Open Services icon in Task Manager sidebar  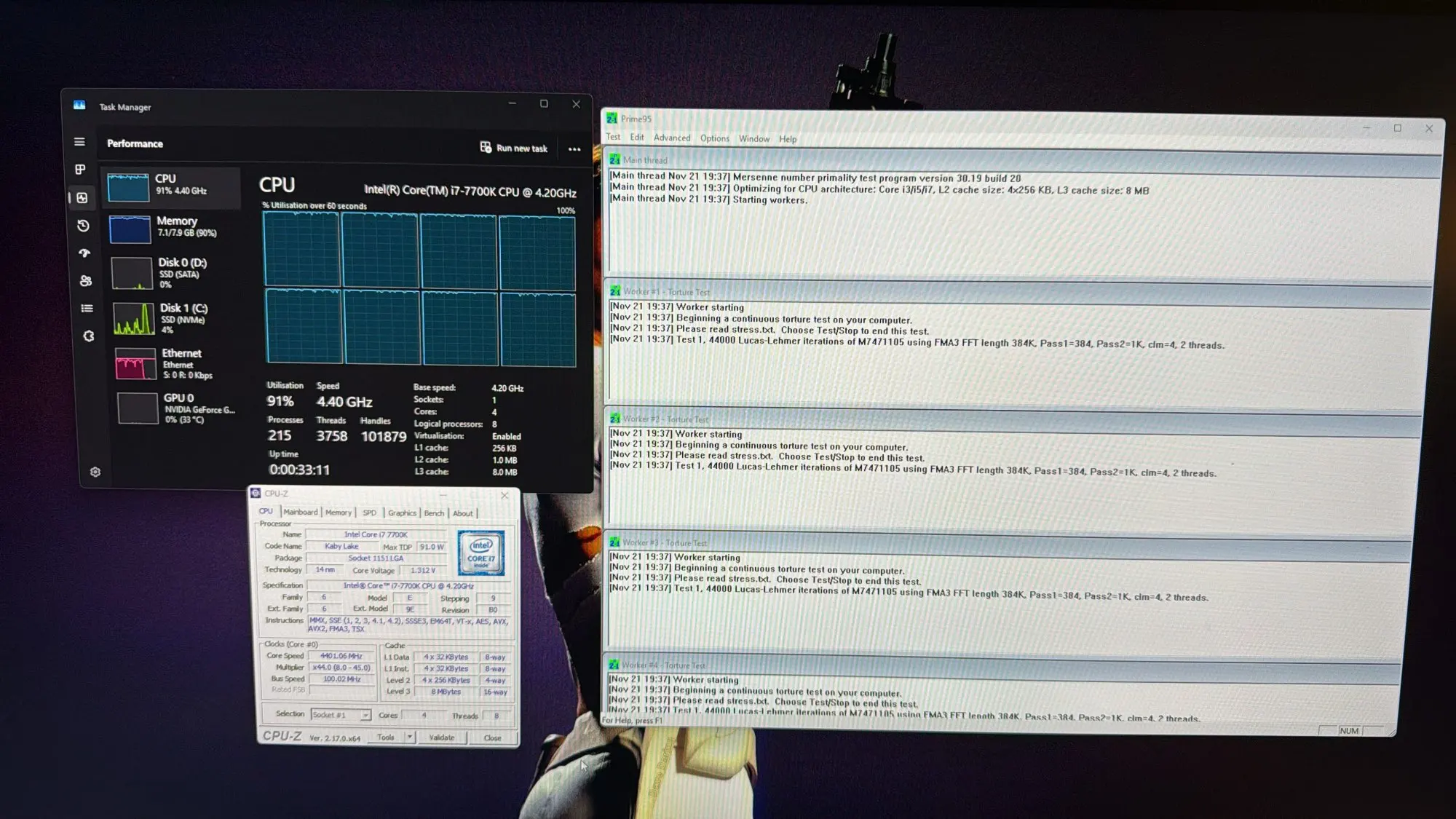click(x=89, y=336)
